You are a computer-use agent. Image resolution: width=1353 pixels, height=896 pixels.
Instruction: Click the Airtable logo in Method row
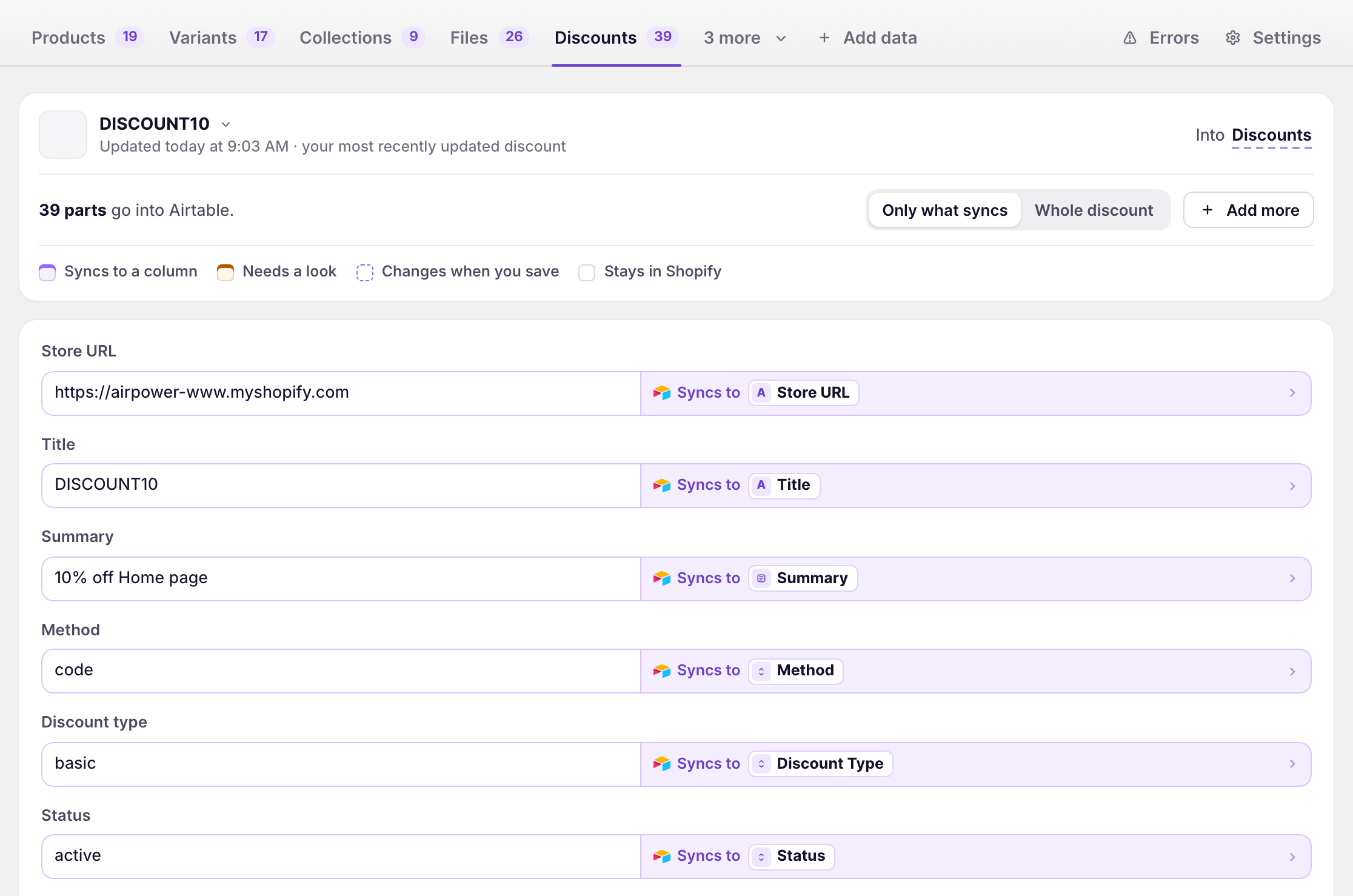click(661, 670)
